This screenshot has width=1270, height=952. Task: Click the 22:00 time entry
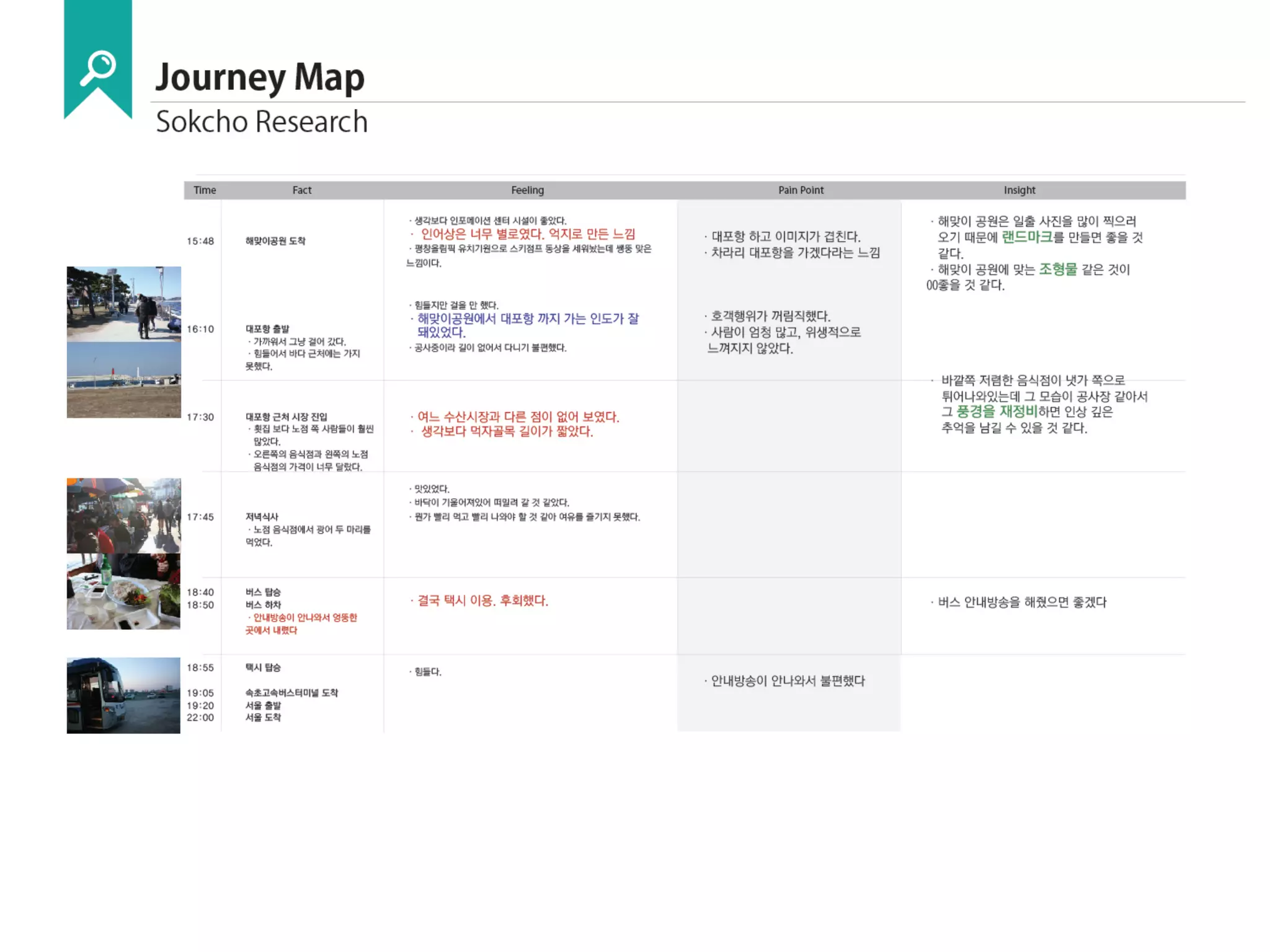[x=200, y=718]
